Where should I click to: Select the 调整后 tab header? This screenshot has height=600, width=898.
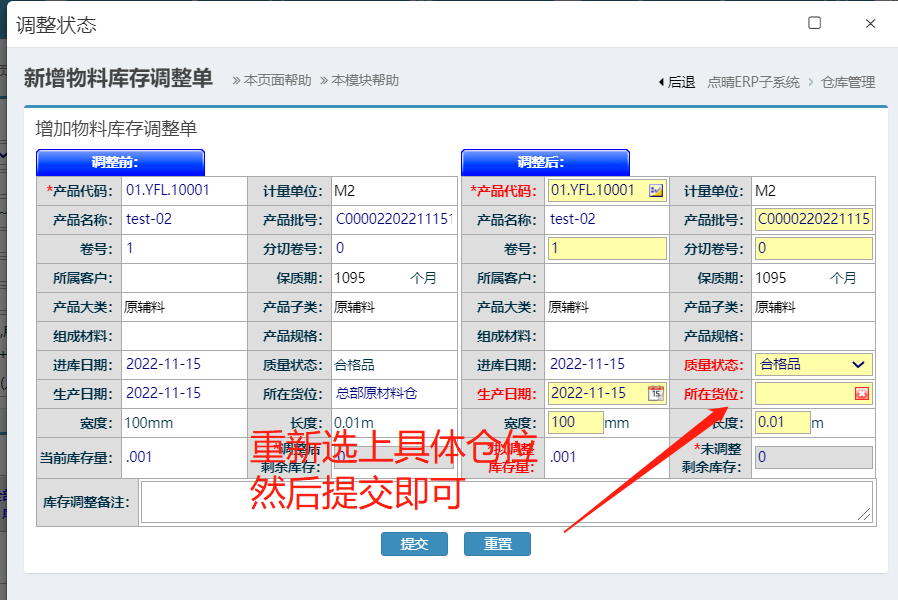545,162
